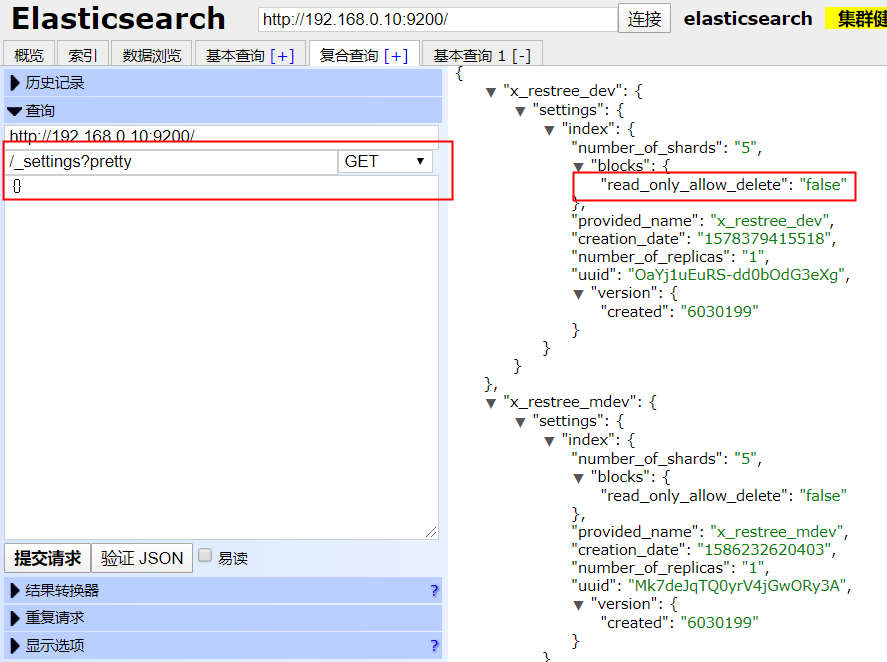887x662 pixels.
Task: Collapse settings node under x_restree_mdev
Action: [520, 422]
